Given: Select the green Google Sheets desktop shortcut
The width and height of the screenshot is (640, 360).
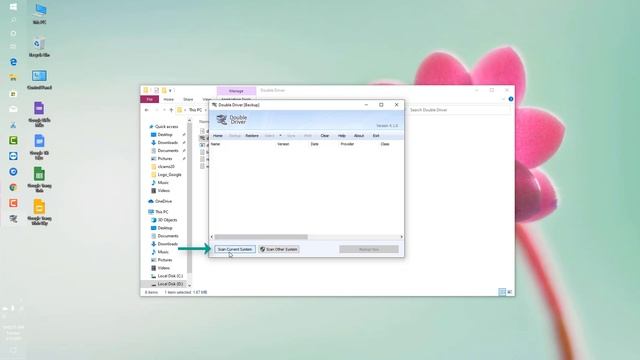Looking at the screenshot, I should point(39,180).
